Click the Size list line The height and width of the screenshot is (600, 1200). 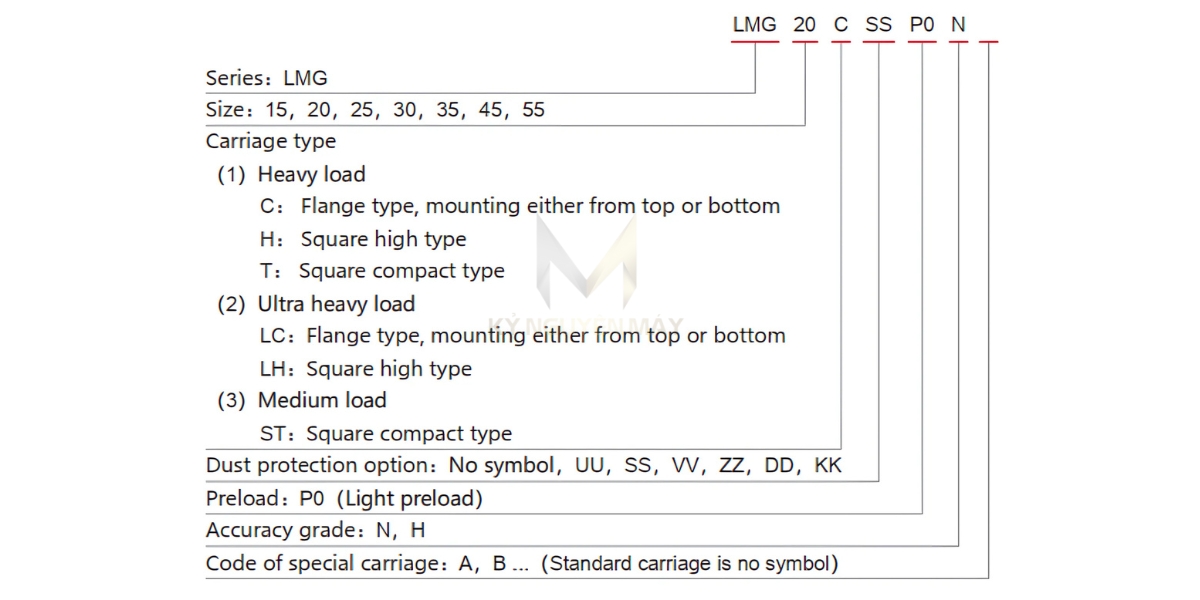click(375, 109)
